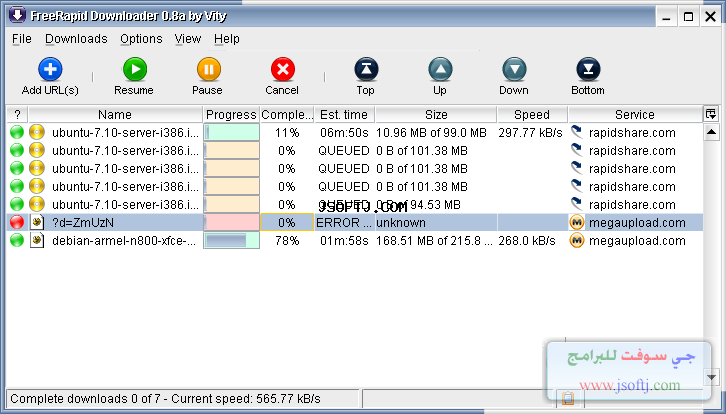
Task: Click 168.51 MB of 215.8 size cell
Action: coord(434,241)
